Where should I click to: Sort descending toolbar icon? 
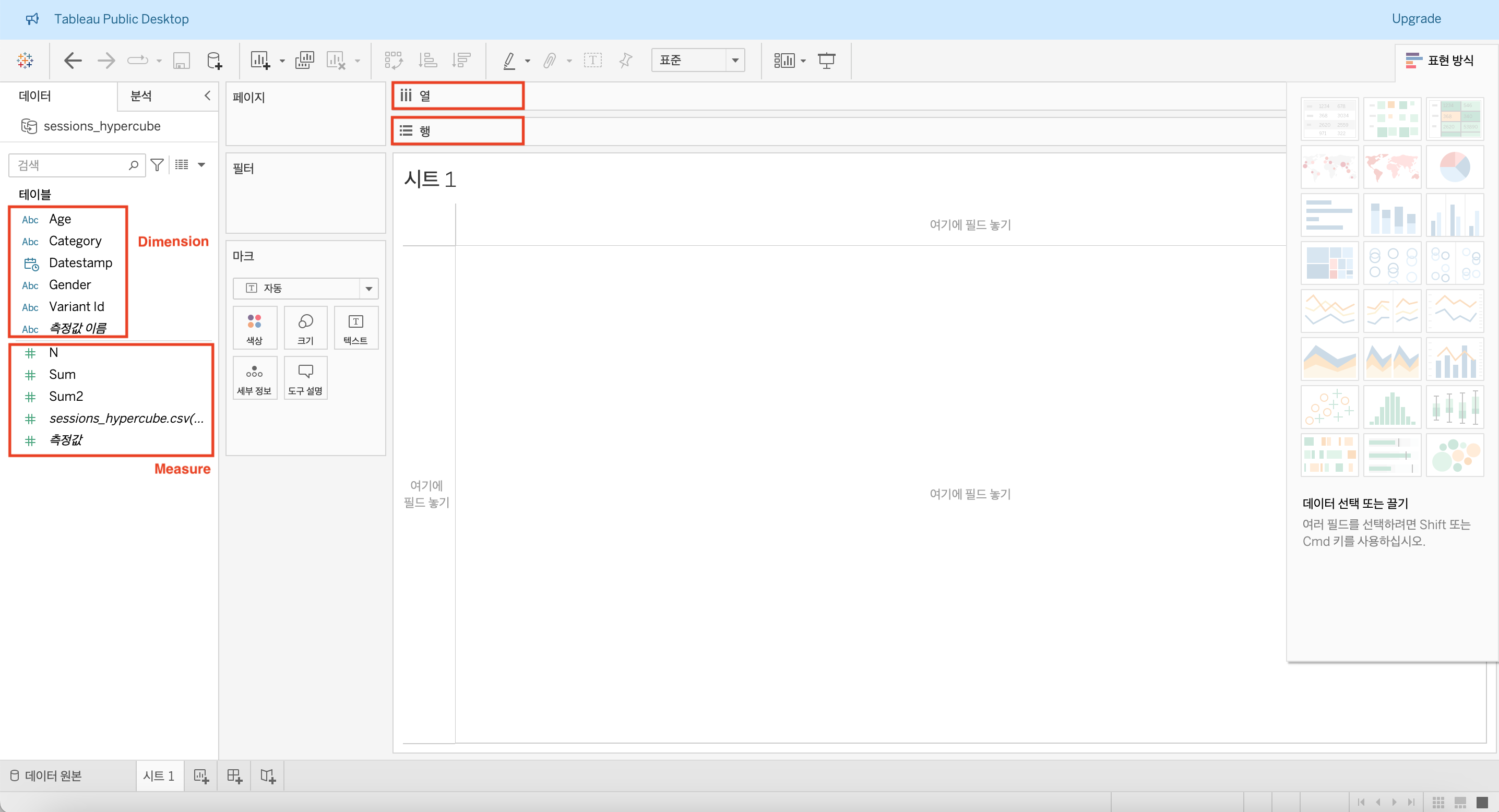click(x=461, y=60)
